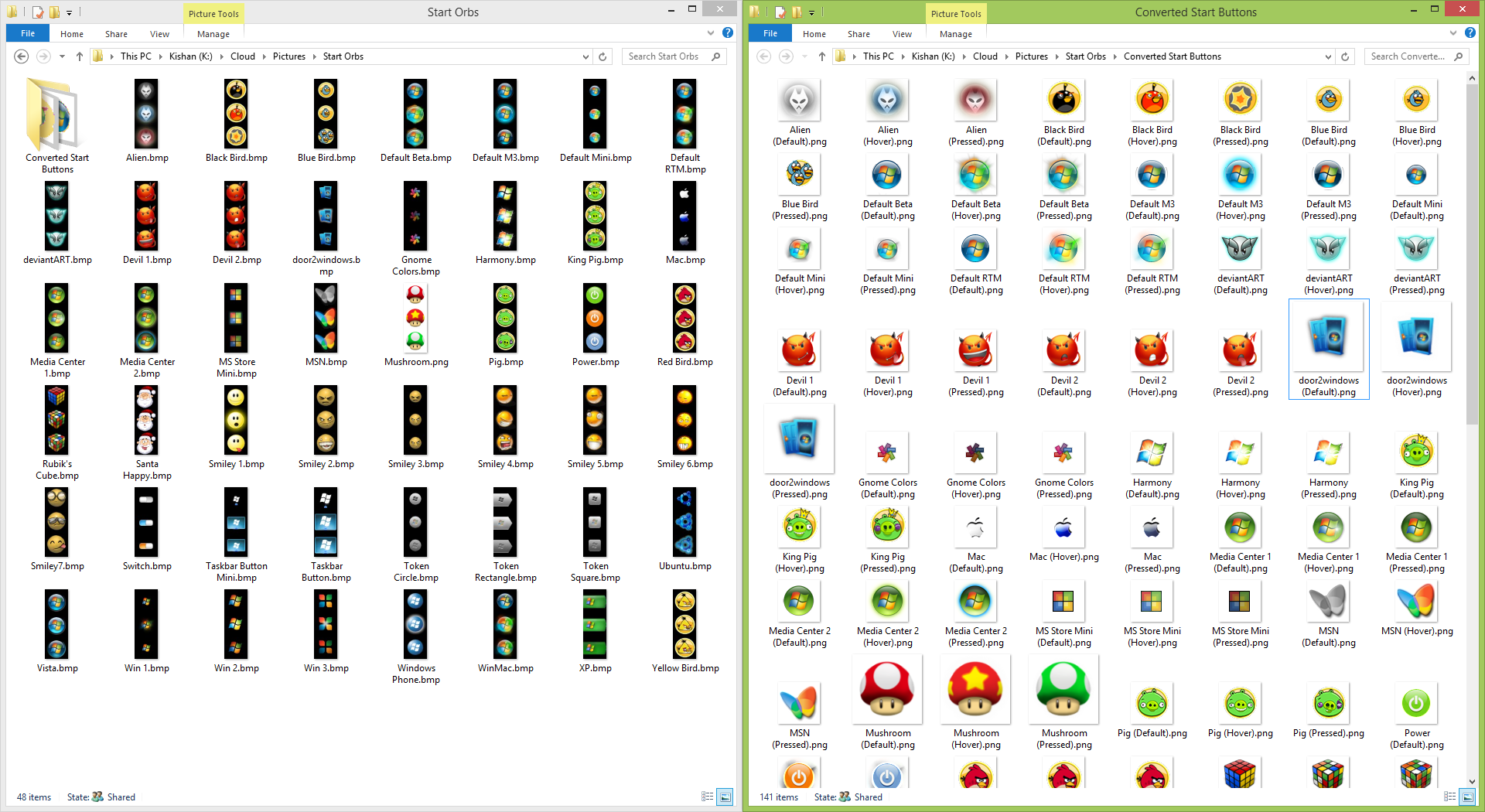Image resolution: width=1485 pixels, height=812 pixels.
Task: Open Home tab in Start Orbs window
Action: tap(72, 34)
